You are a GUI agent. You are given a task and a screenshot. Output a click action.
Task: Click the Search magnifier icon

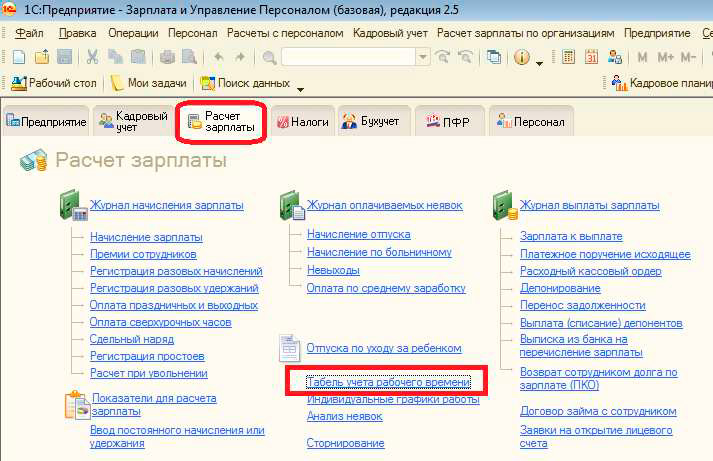pos(269,57)
